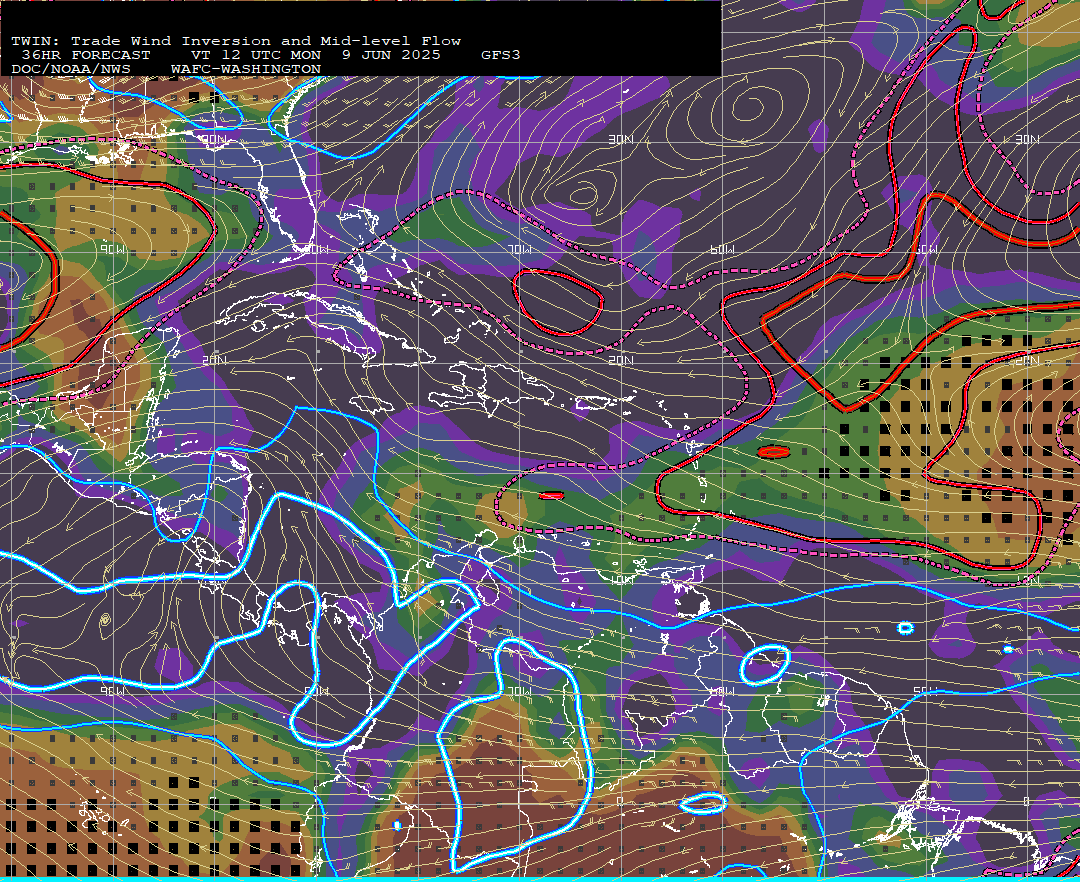This screenshot has height=882, width=1080.
Task: Click the small red ellipse in the Caribbean Sea
Action: point(551,495)
